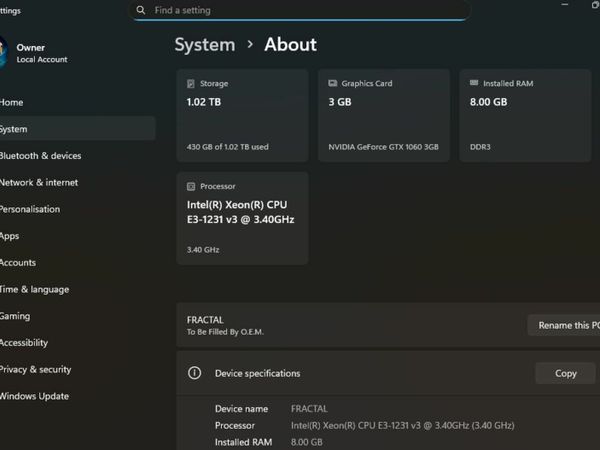Select Privacy & security in sidebar
The height and width of the screenshot is (450, 600).
pyautogui.click(x=35, y=369)
